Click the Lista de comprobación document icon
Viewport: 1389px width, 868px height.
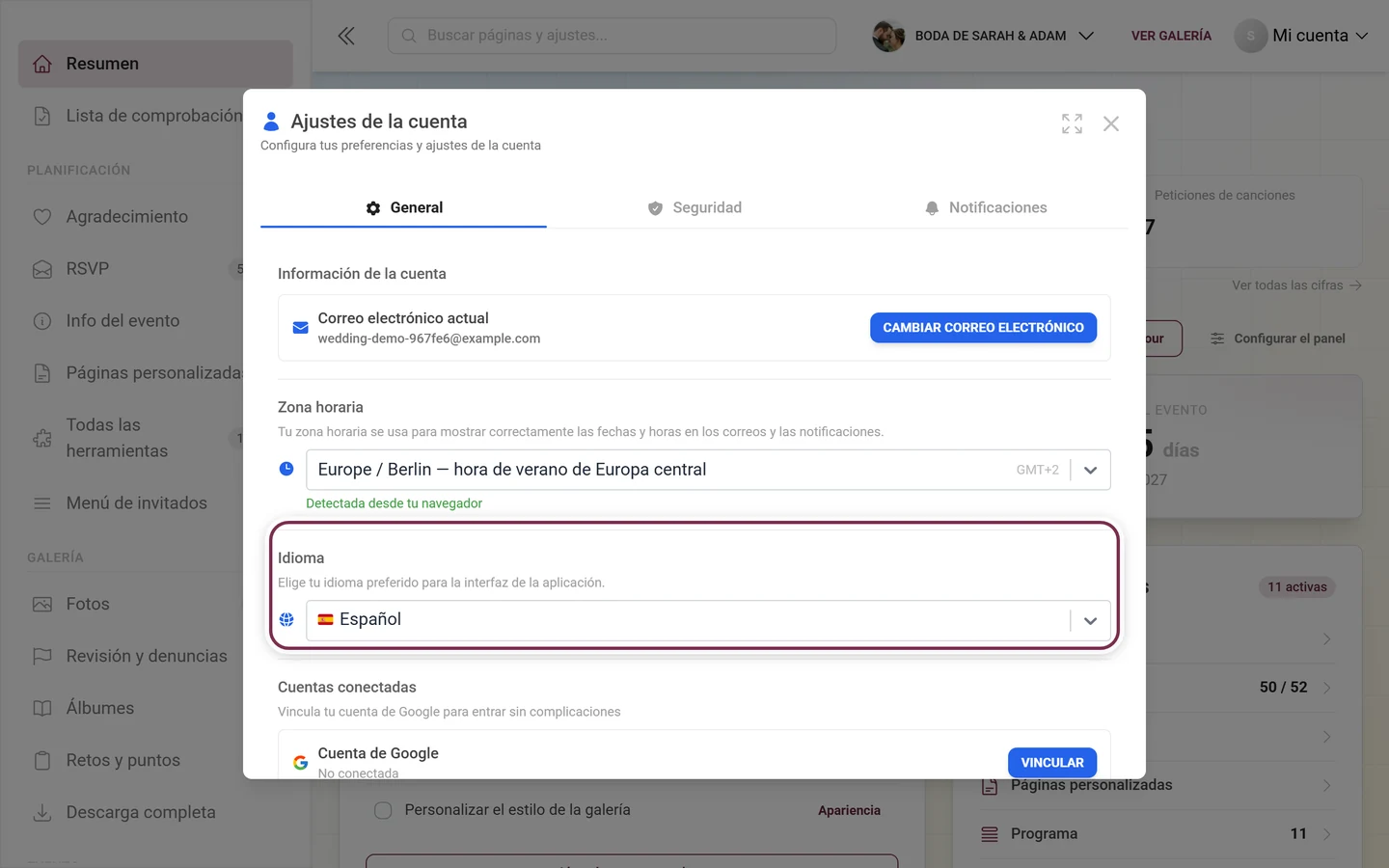point(42,116)
